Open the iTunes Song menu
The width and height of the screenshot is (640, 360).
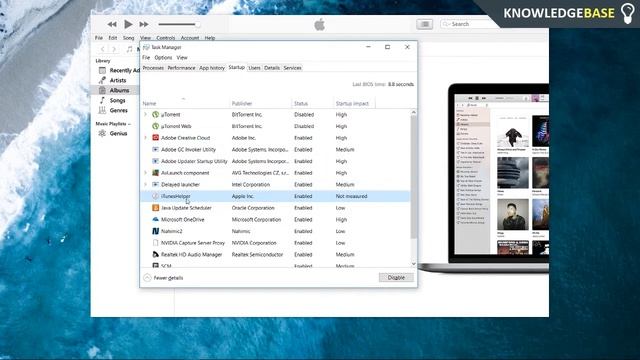[129, 38]
